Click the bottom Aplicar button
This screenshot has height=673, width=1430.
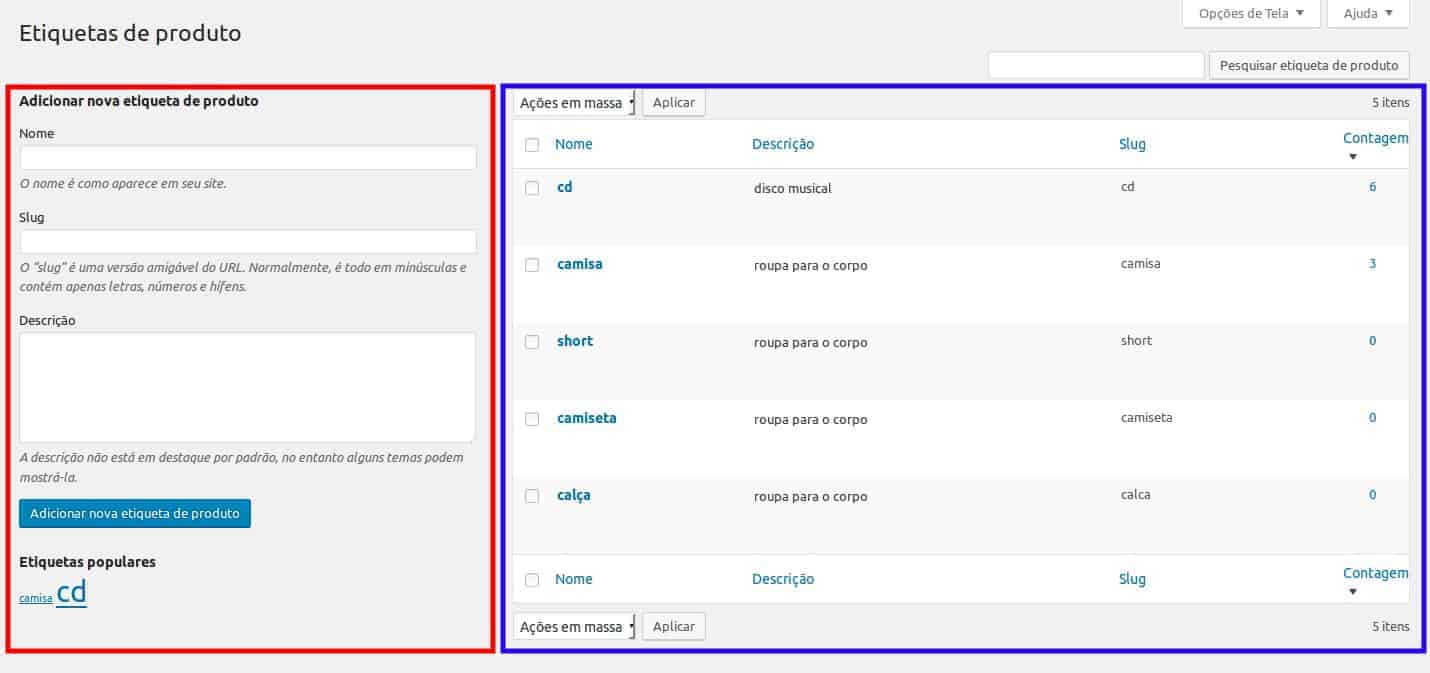(x=674, y=626)
